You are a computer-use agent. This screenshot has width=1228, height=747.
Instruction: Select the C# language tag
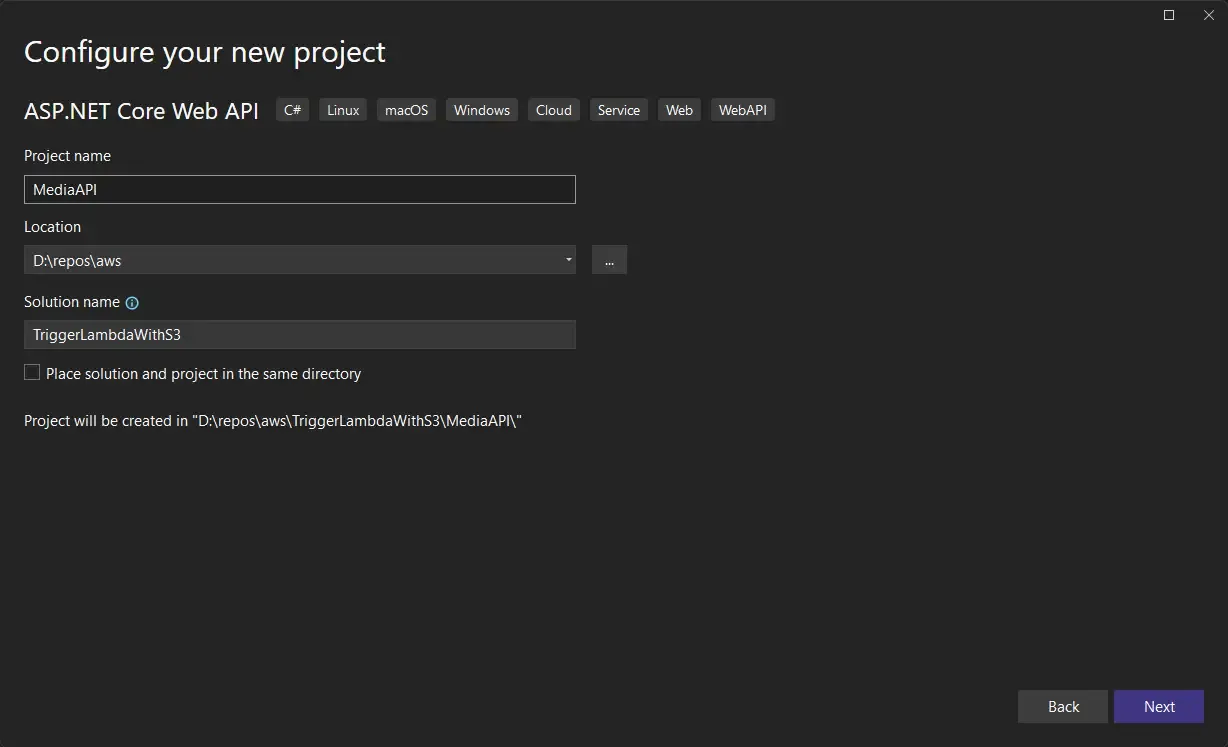pyautogui.click(x=291, y=110)
